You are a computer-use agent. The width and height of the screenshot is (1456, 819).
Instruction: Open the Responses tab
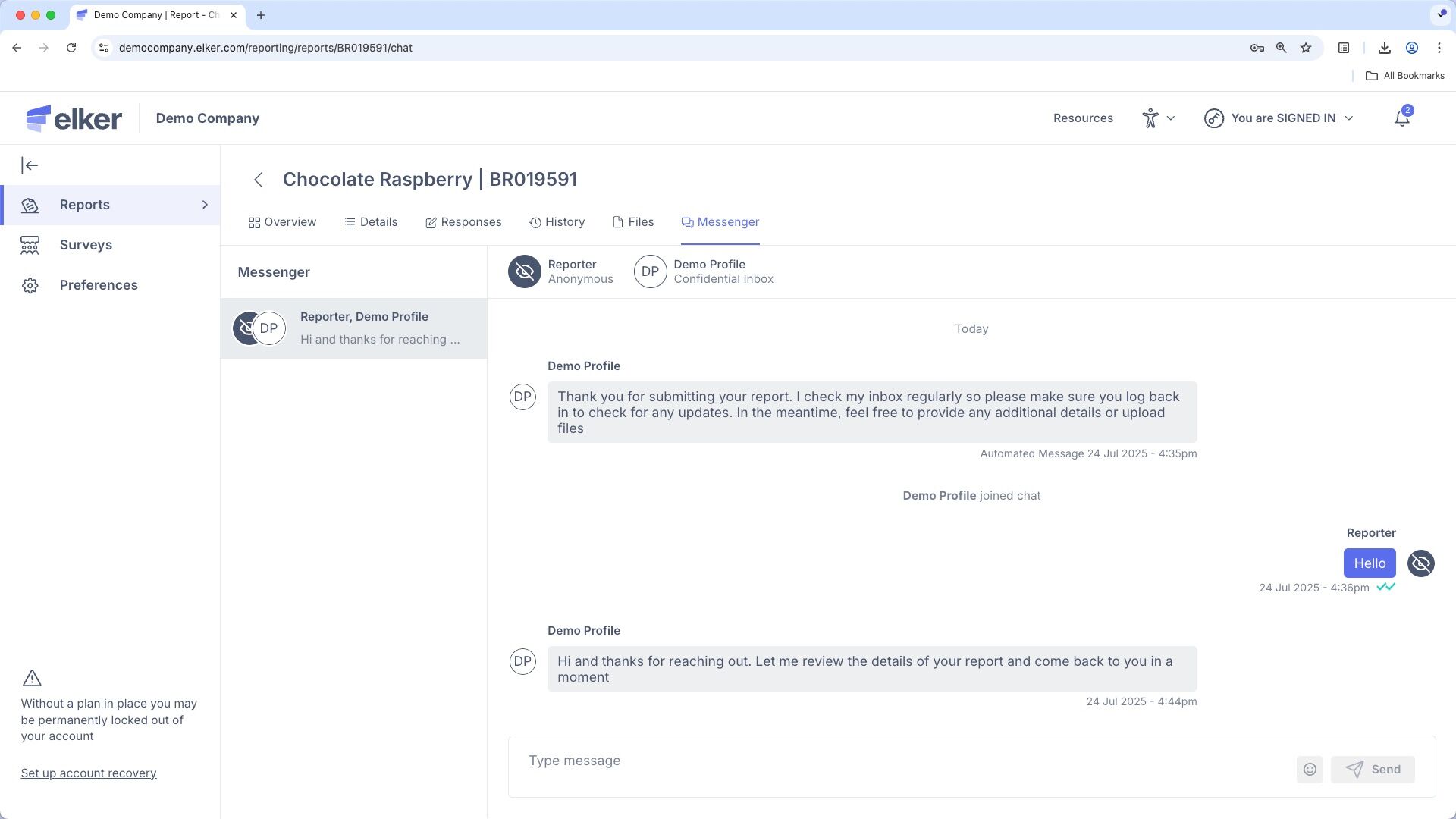point(463,222)
